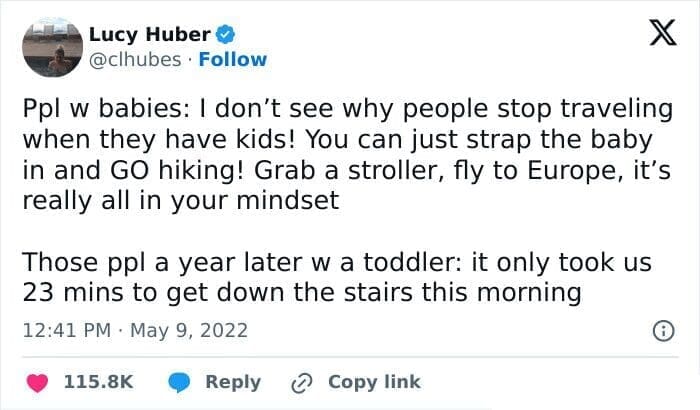Click the blue verified badge
The image size is (700, 410).
[x=227, y=34]
